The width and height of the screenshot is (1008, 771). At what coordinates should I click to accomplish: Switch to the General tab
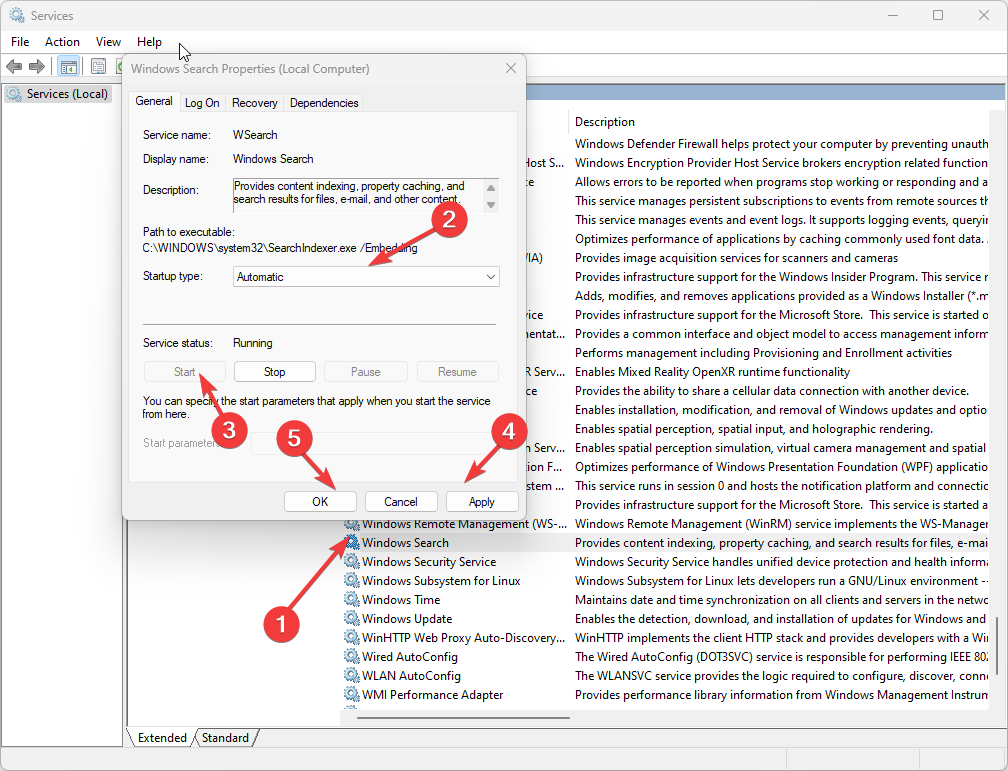(x=154, y=102)
